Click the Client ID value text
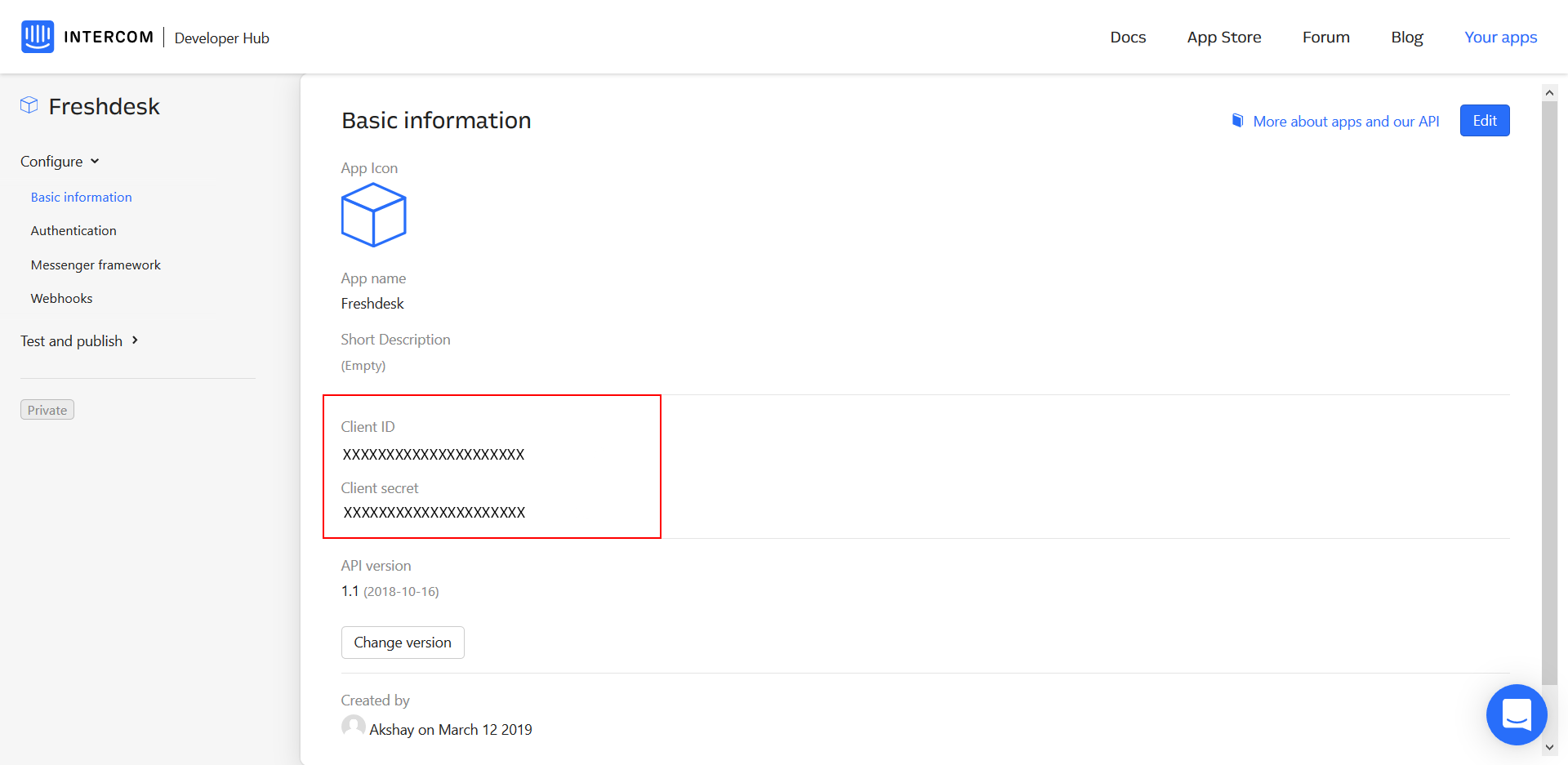Image resolution: width=1568 pixels, height=765 pixels. click(x=434, y=455)
